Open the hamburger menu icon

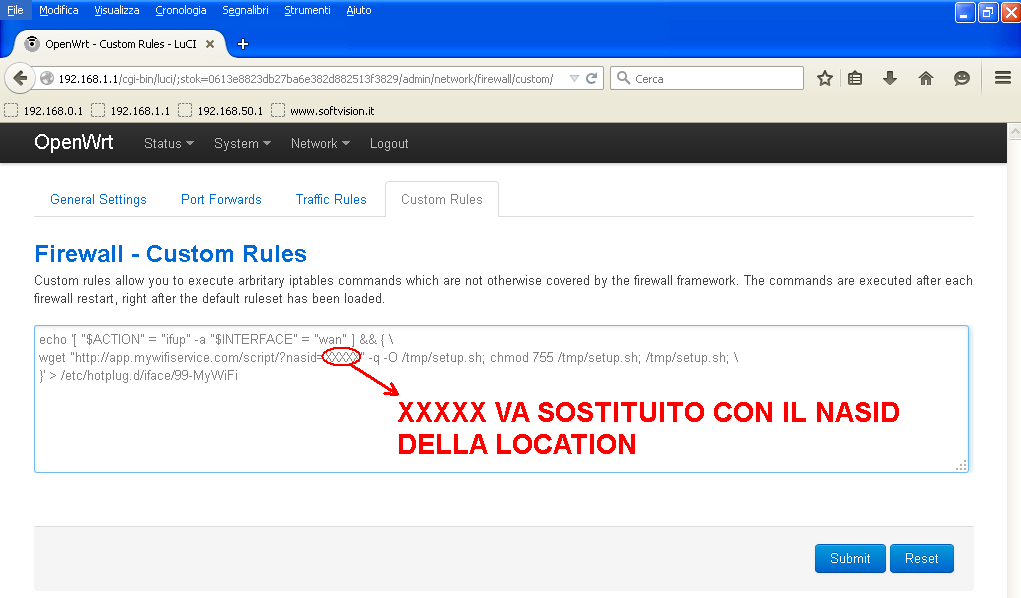[1003, 78]
